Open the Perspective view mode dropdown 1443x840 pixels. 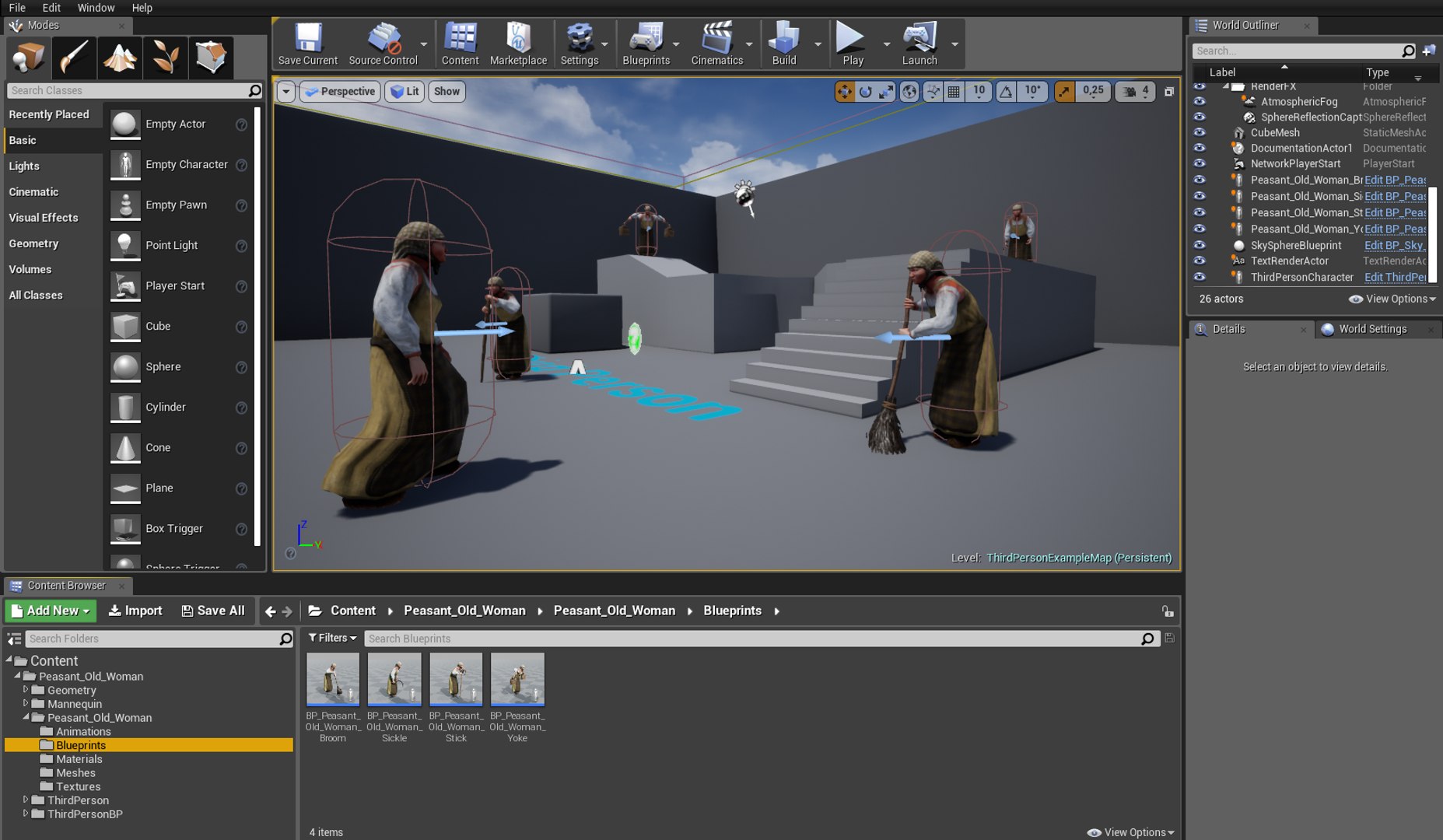point(340,92)
